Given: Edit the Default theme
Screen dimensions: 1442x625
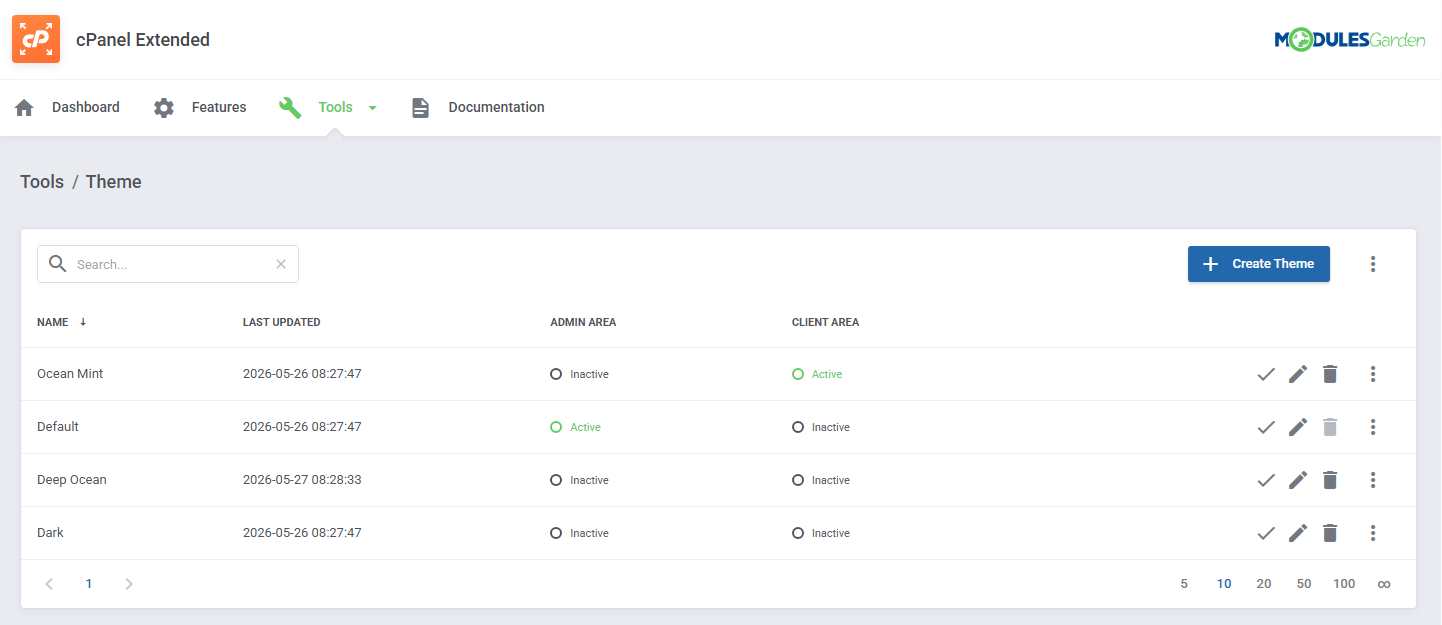Looking at the screenshot, I should pos(1298,427).
